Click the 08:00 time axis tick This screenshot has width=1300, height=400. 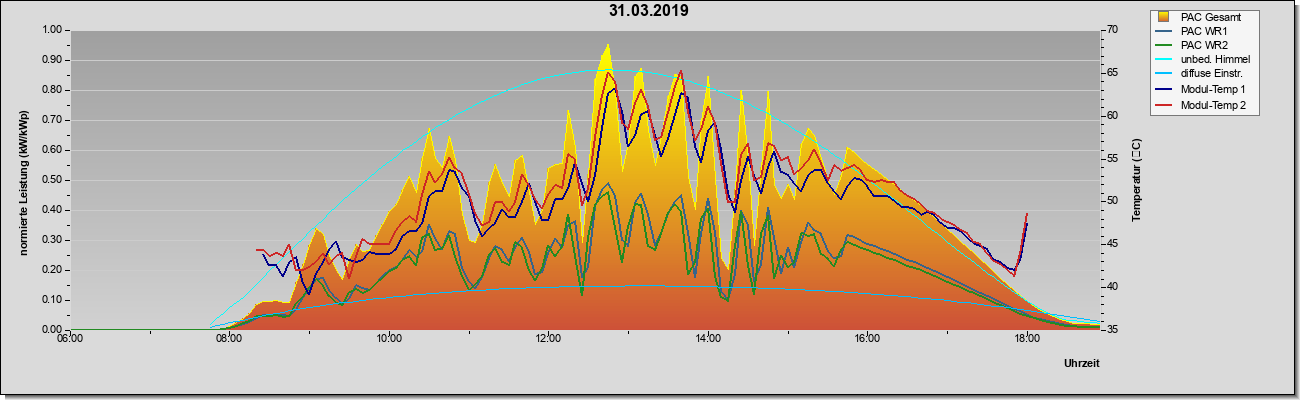(x=229, y=339)
